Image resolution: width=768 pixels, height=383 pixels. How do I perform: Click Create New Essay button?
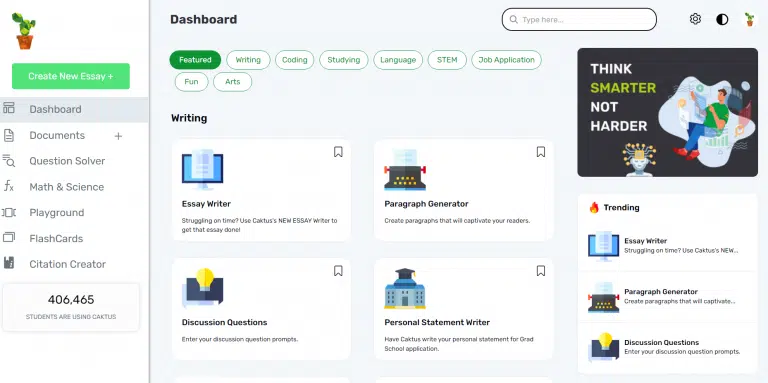71,76
